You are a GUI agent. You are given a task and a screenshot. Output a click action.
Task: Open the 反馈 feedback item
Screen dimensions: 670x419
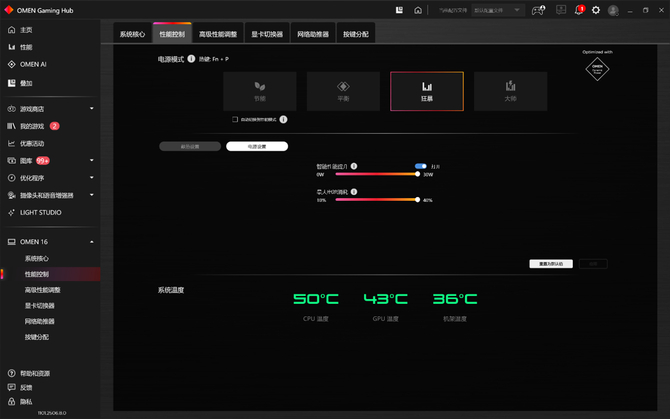pos(26,387)
